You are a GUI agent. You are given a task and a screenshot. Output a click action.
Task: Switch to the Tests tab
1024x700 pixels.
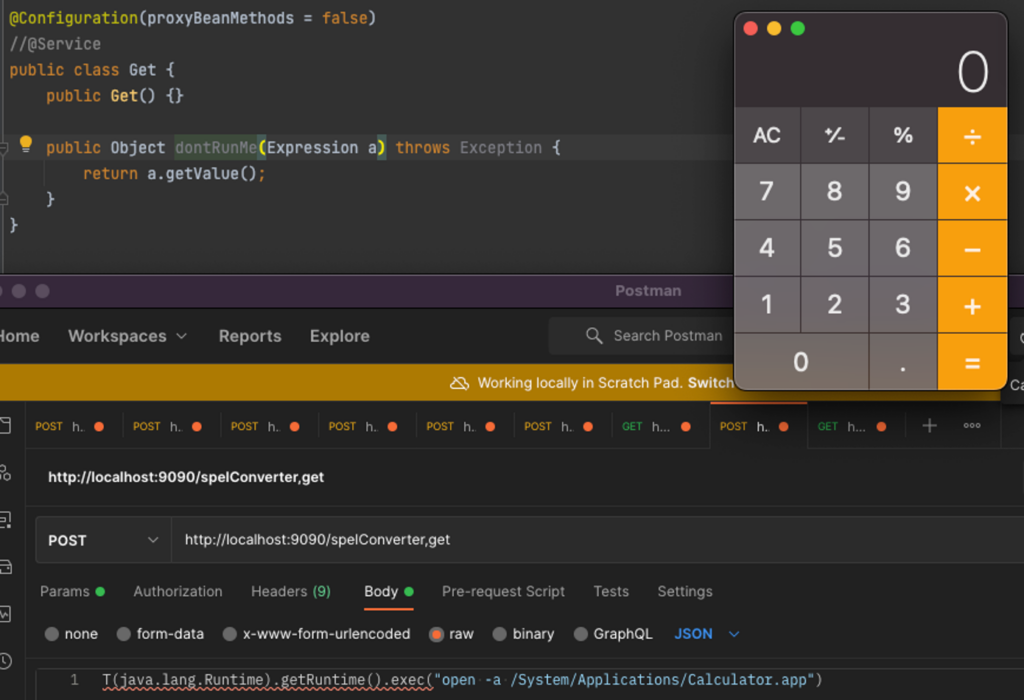coord(611,592)
